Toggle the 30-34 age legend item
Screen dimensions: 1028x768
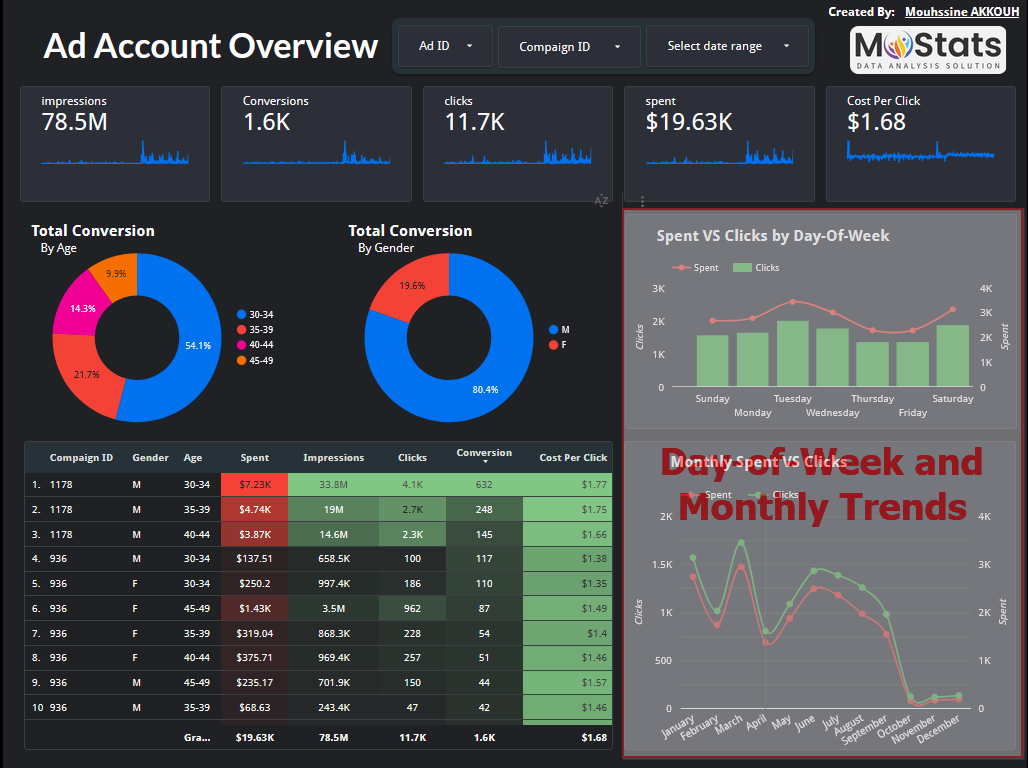260,315
